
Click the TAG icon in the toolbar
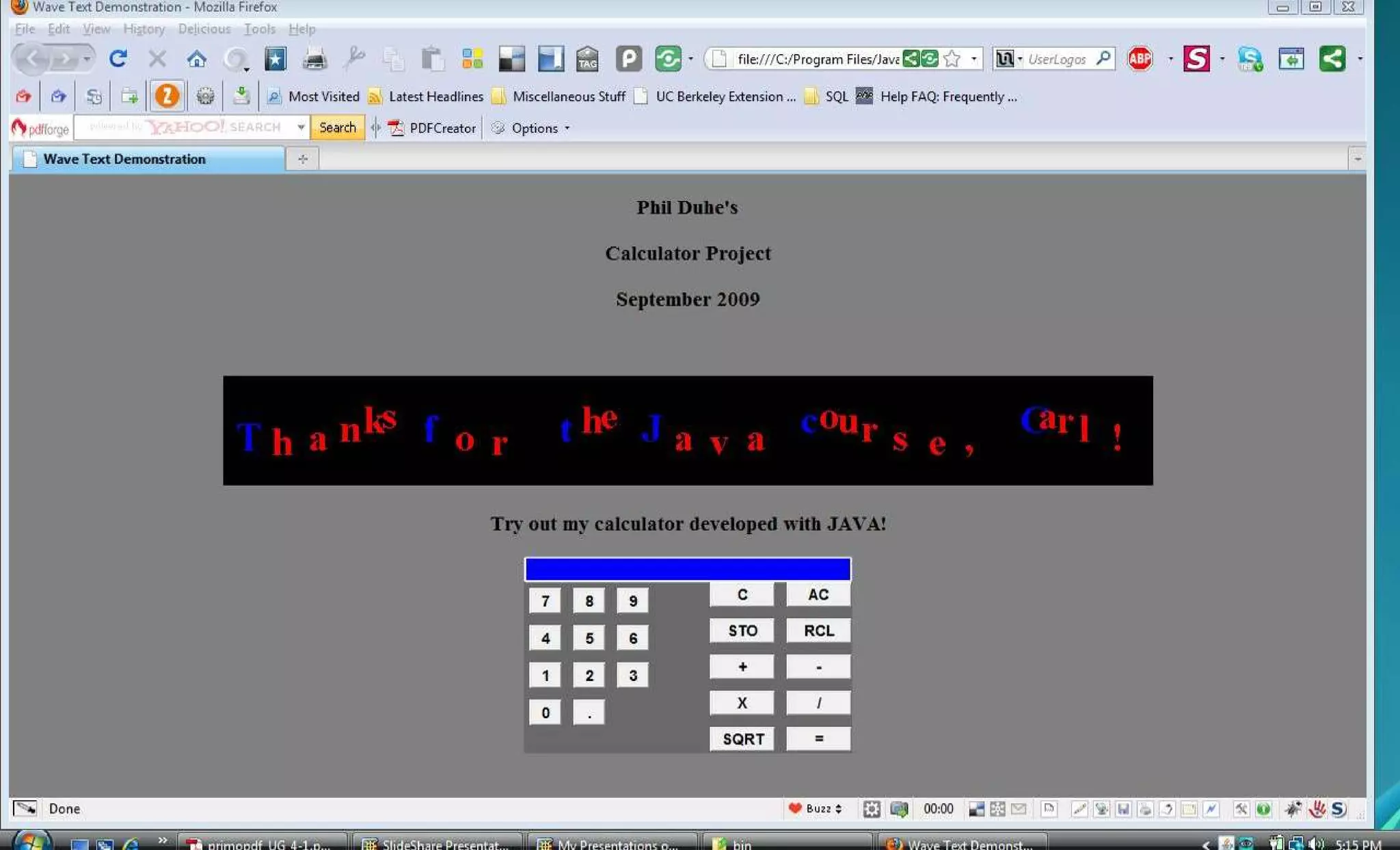tap(587, 59)
